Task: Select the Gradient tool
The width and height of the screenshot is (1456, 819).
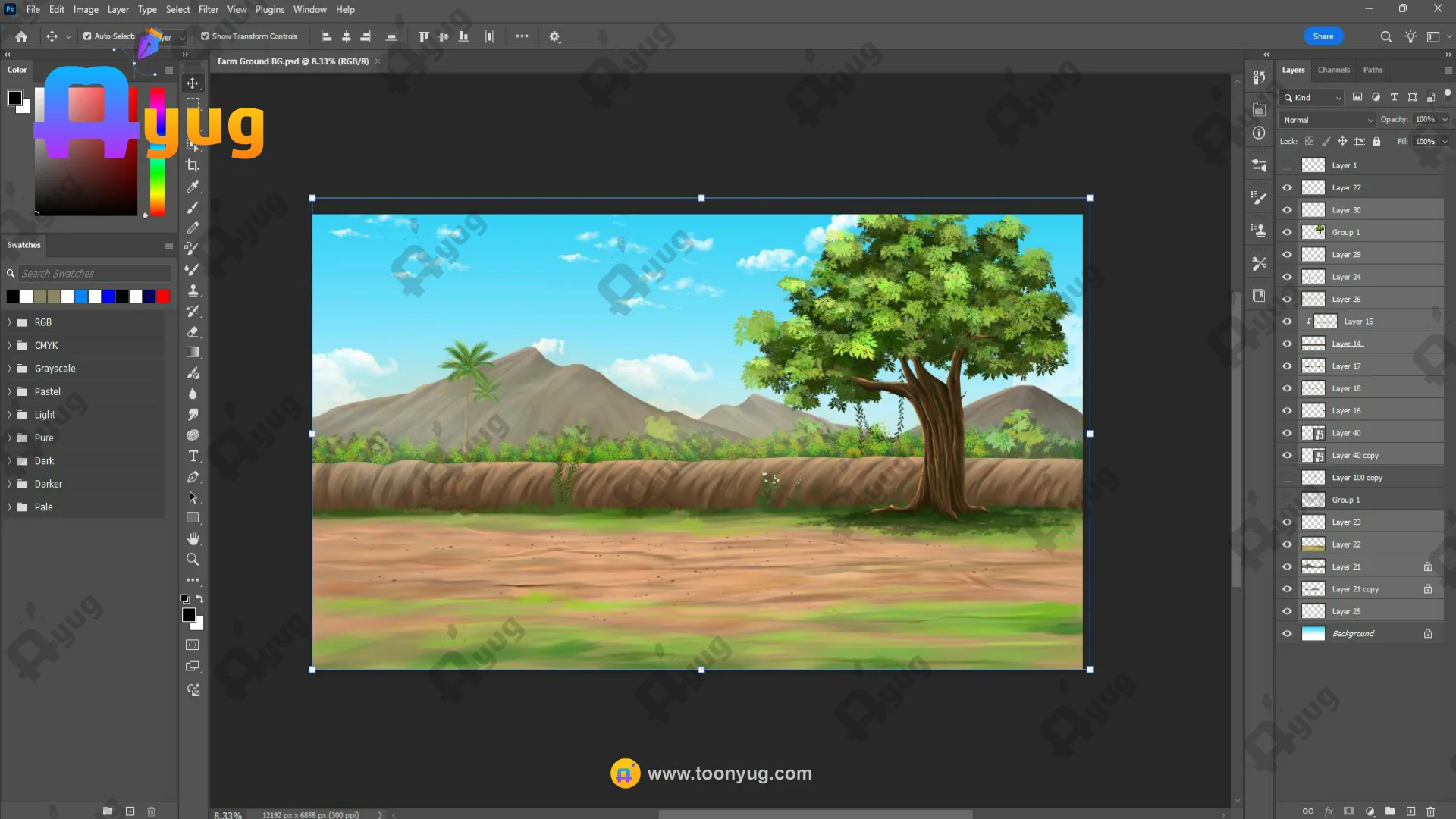Action: point(193,352)
